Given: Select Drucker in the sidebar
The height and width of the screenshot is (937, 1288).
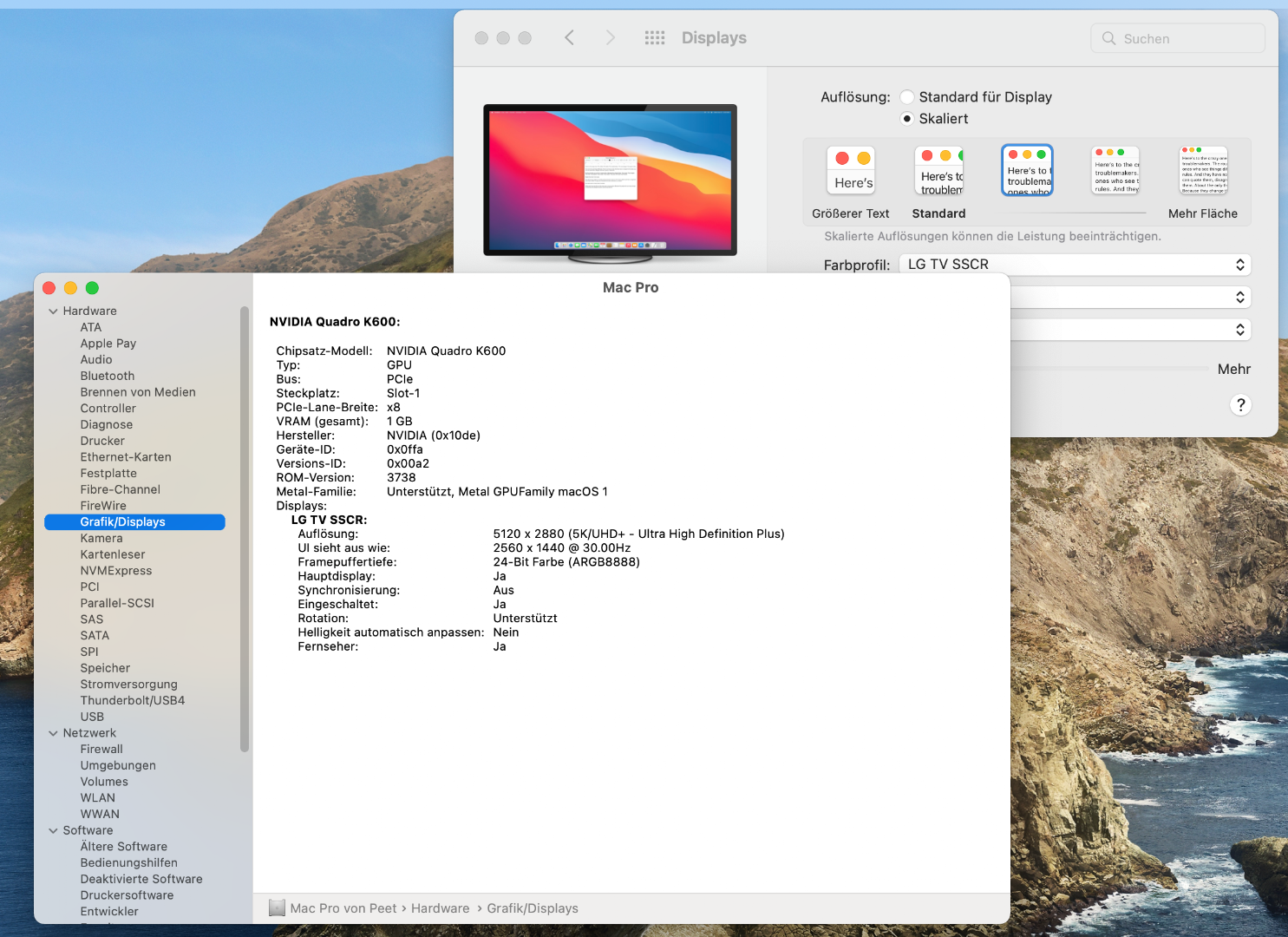Looking at the screenshot, I should [x=102, y=441].
